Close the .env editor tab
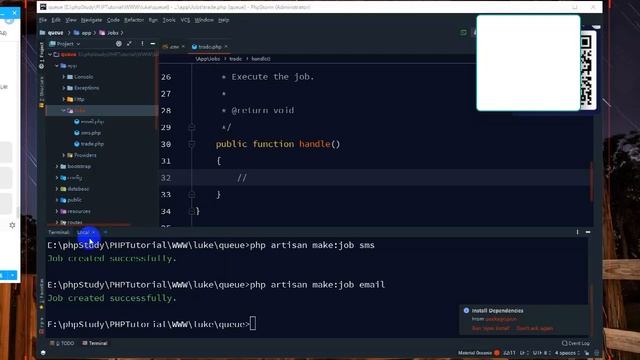640x360 pixels. (183, 47)
